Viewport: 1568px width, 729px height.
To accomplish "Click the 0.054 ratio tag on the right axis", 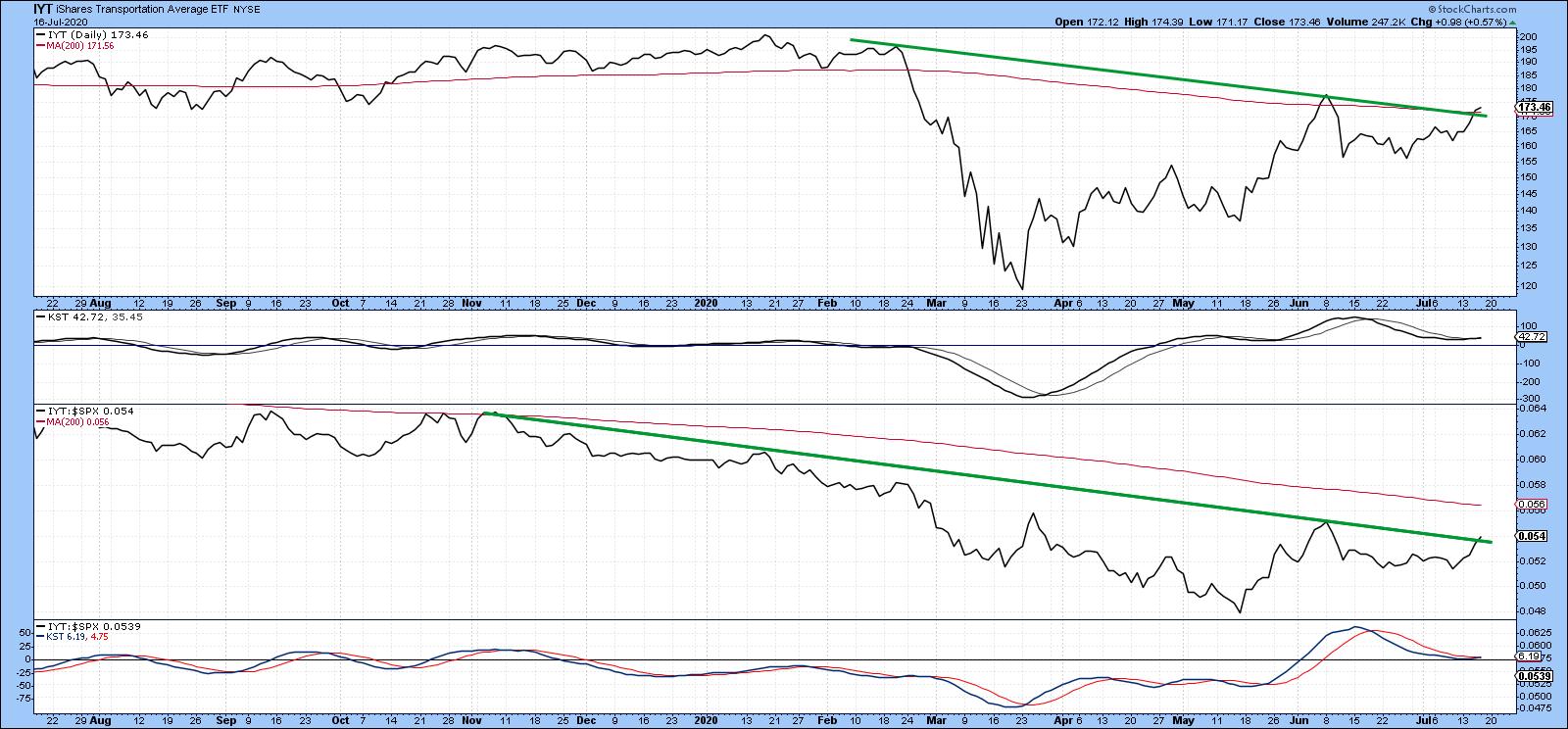I will [x=1532, y=536].
